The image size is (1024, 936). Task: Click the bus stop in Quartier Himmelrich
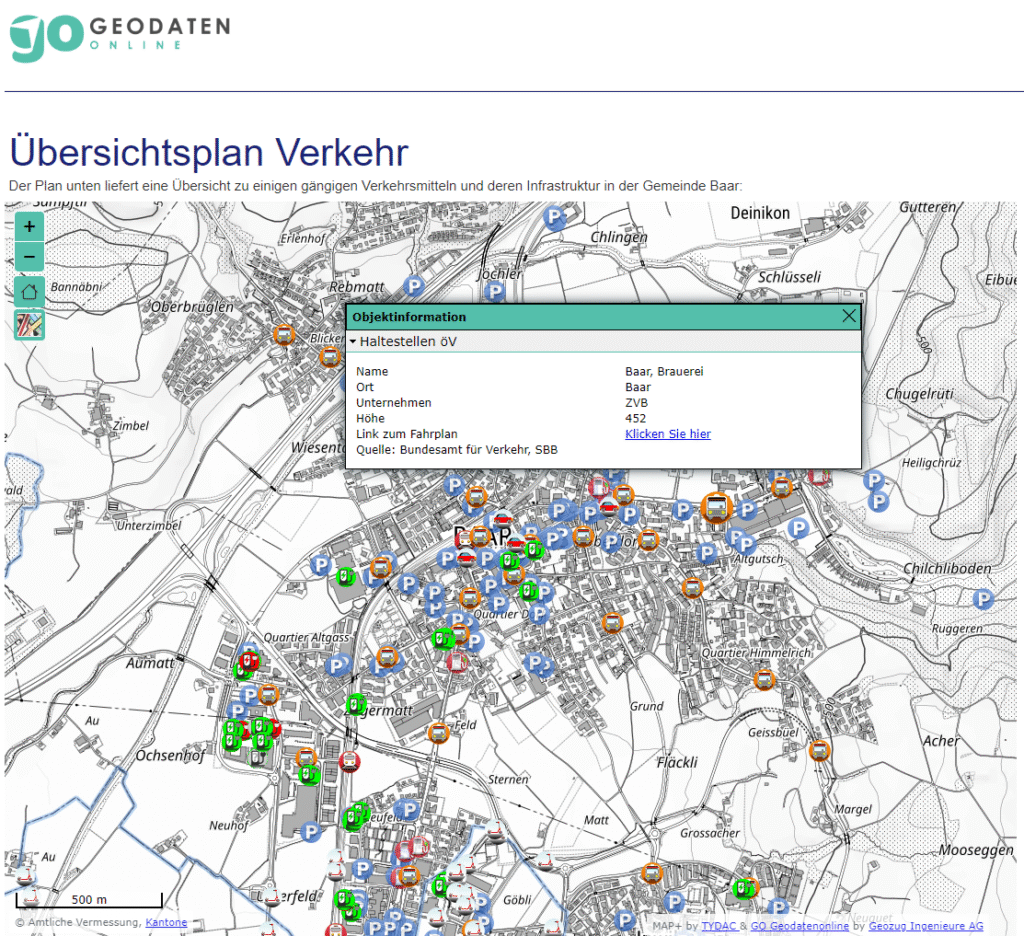pos(764,680)
